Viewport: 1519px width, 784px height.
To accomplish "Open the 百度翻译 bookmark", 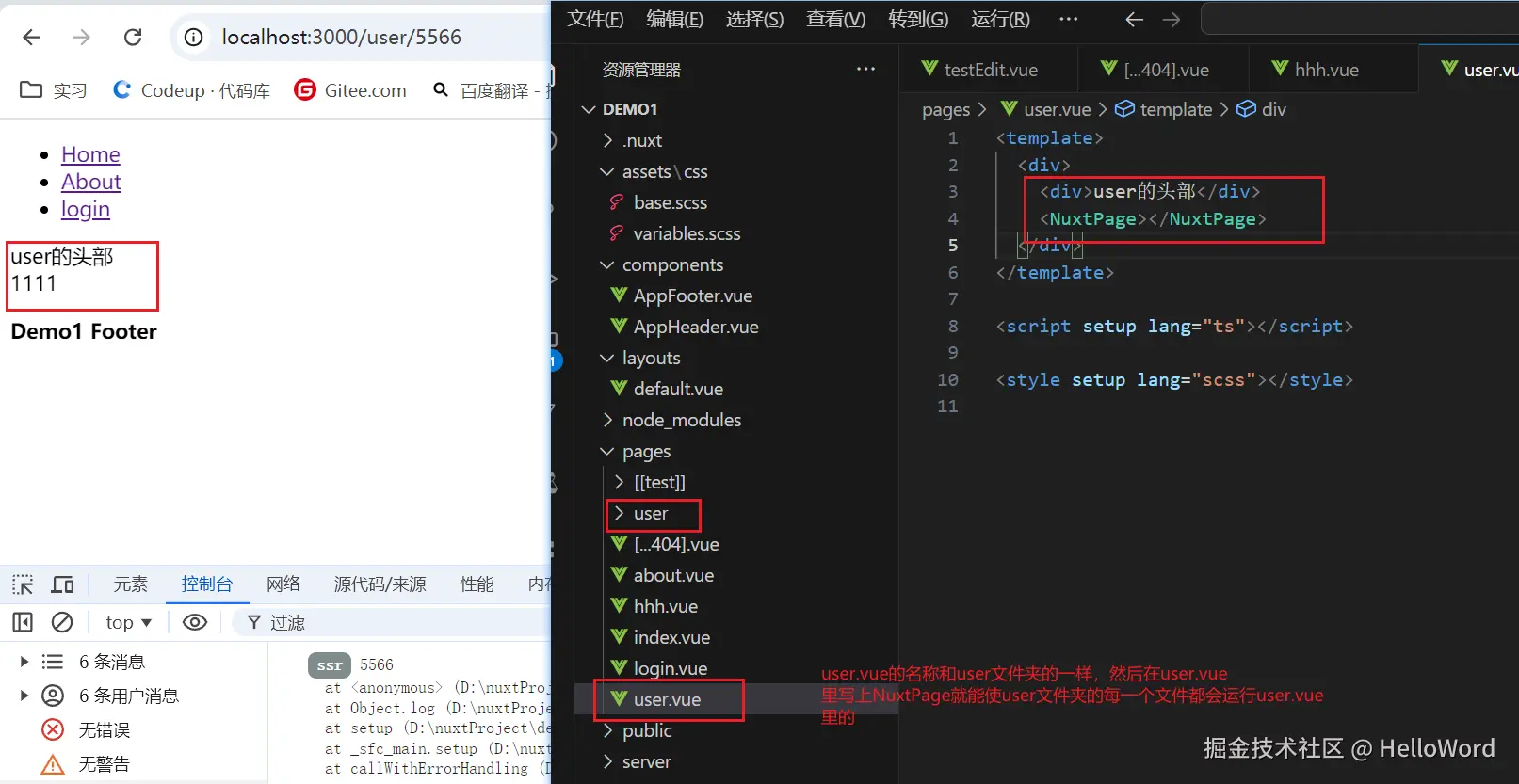I will click(x=491, y=90).
